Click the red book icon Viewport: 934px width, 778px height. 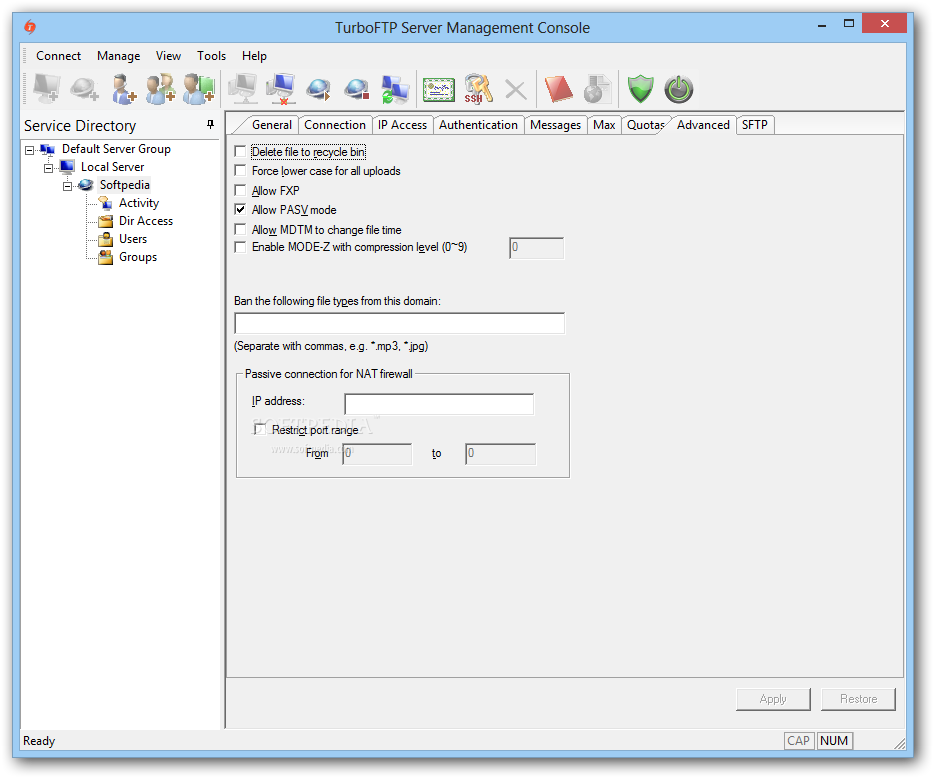558,89
